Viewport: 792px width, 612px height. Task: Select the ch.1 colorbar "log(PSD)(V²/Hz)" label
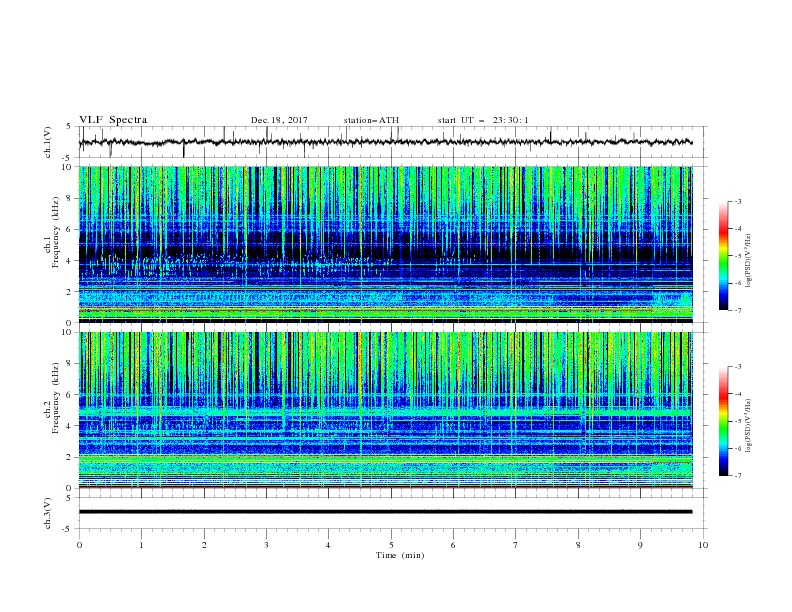coord(748,261)
